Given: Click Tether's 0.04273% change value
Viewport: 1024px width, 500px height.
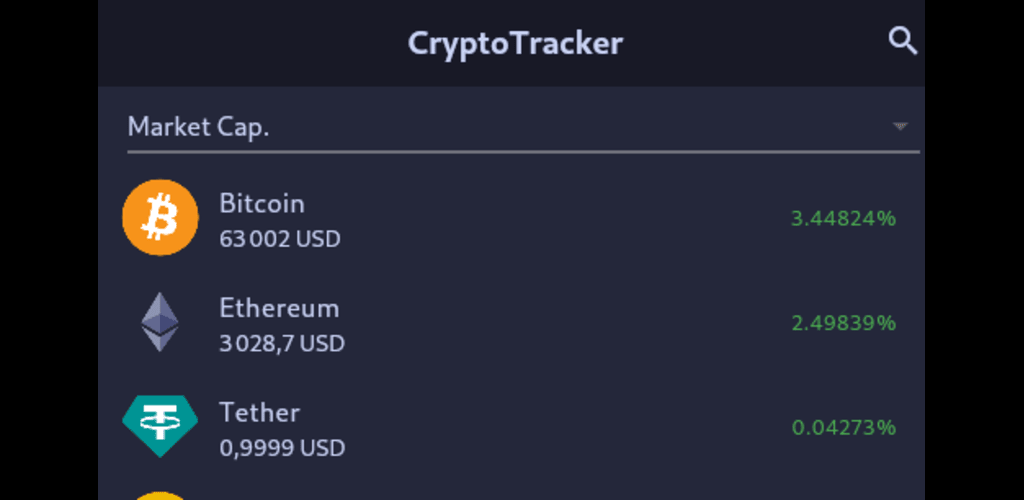Looking at the screenshot, I should 843,428.
